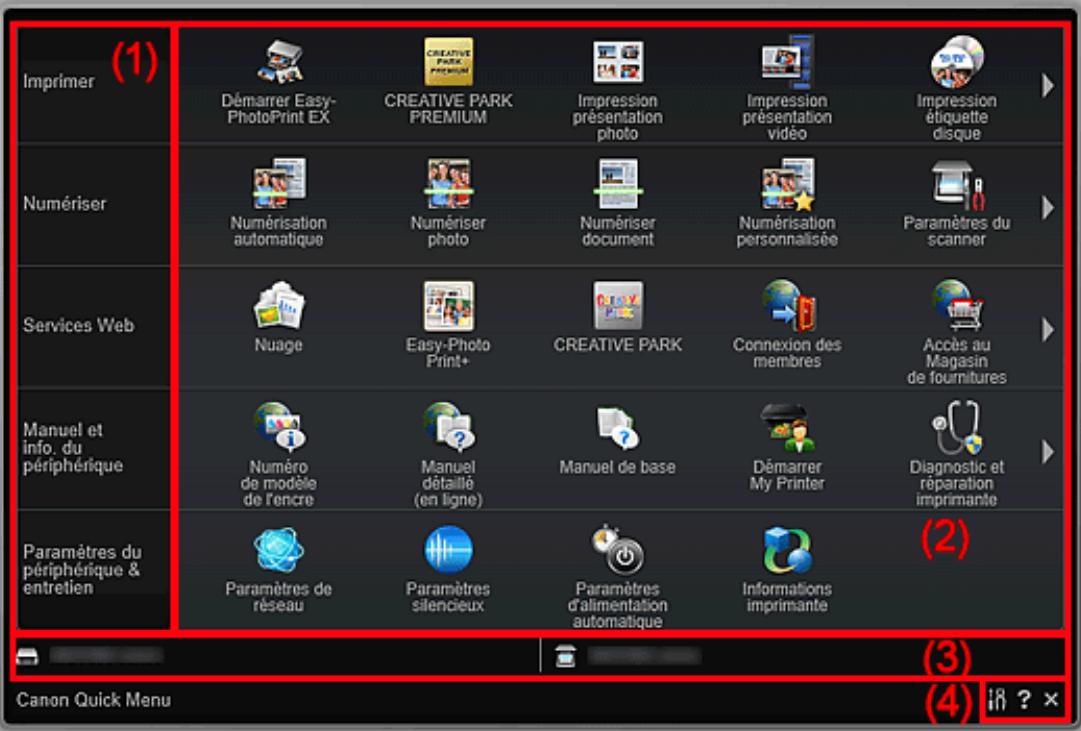Show more items in Manuel et info row
The width and height of the screenshot is (1081, 731).
(1047, 451)
